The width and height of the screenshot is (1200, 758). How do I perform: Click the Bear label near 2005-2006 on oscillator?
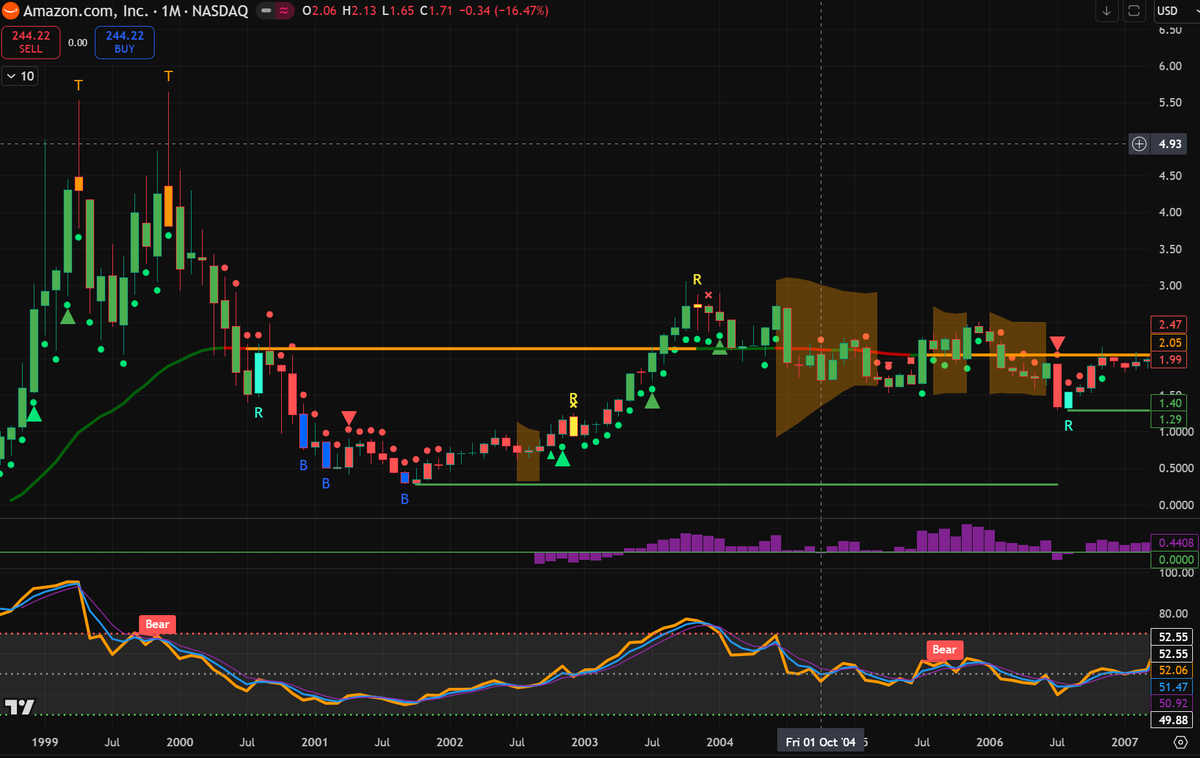(944, 649)
